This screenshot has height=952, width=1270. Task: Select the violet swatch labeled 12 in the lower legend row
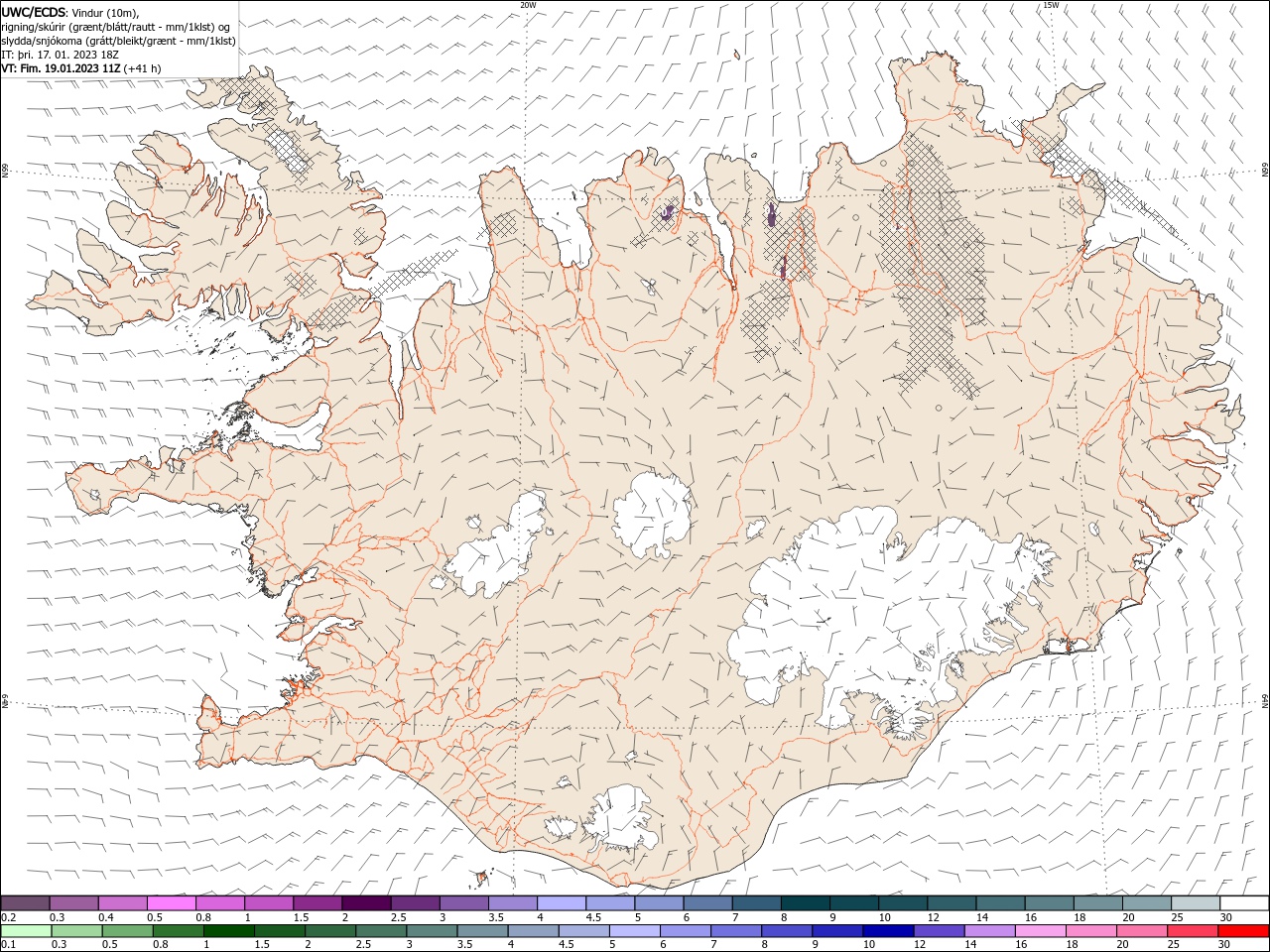(939, 931)
